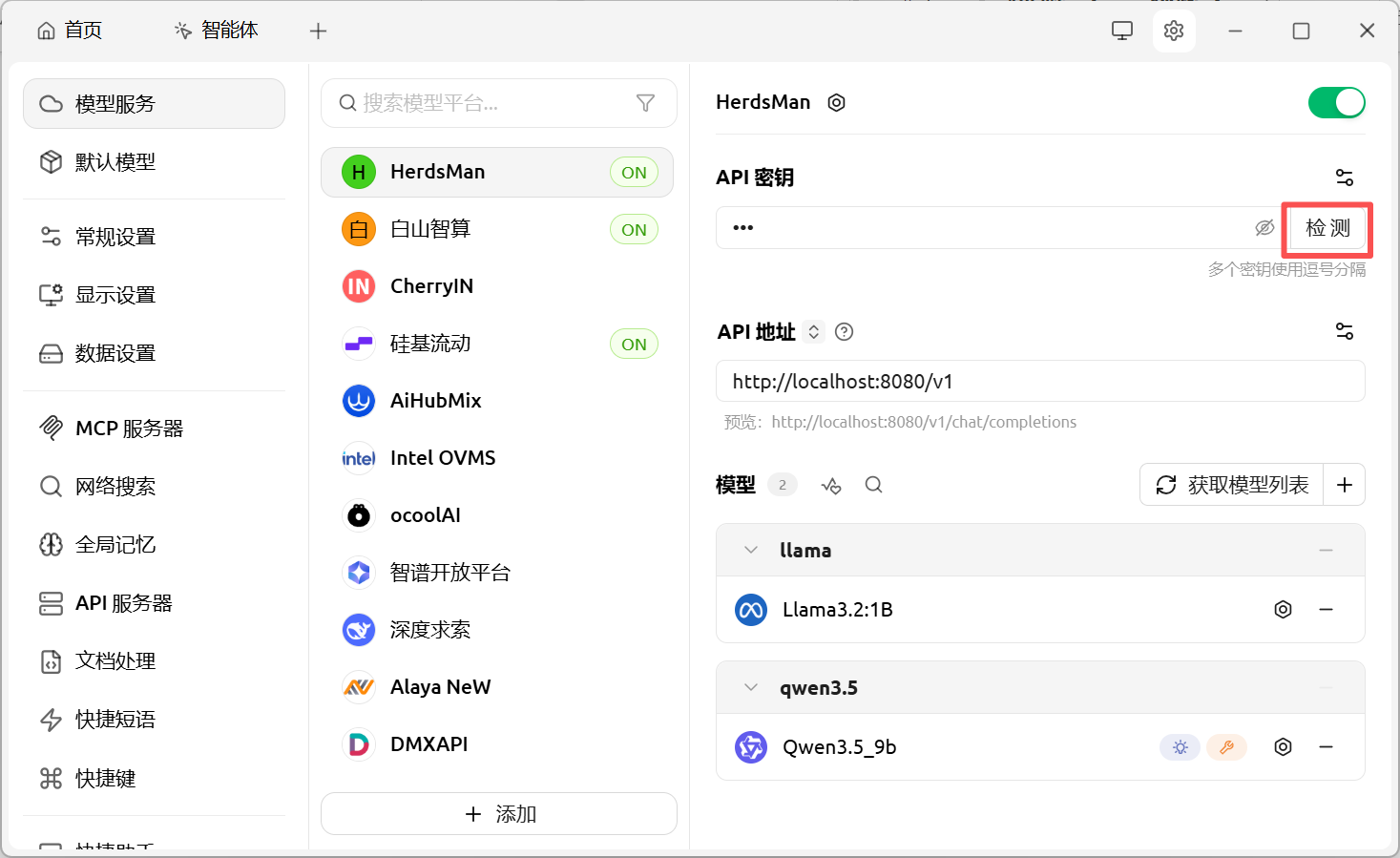Select the ocoolAI provider

[x=497, y=515]
